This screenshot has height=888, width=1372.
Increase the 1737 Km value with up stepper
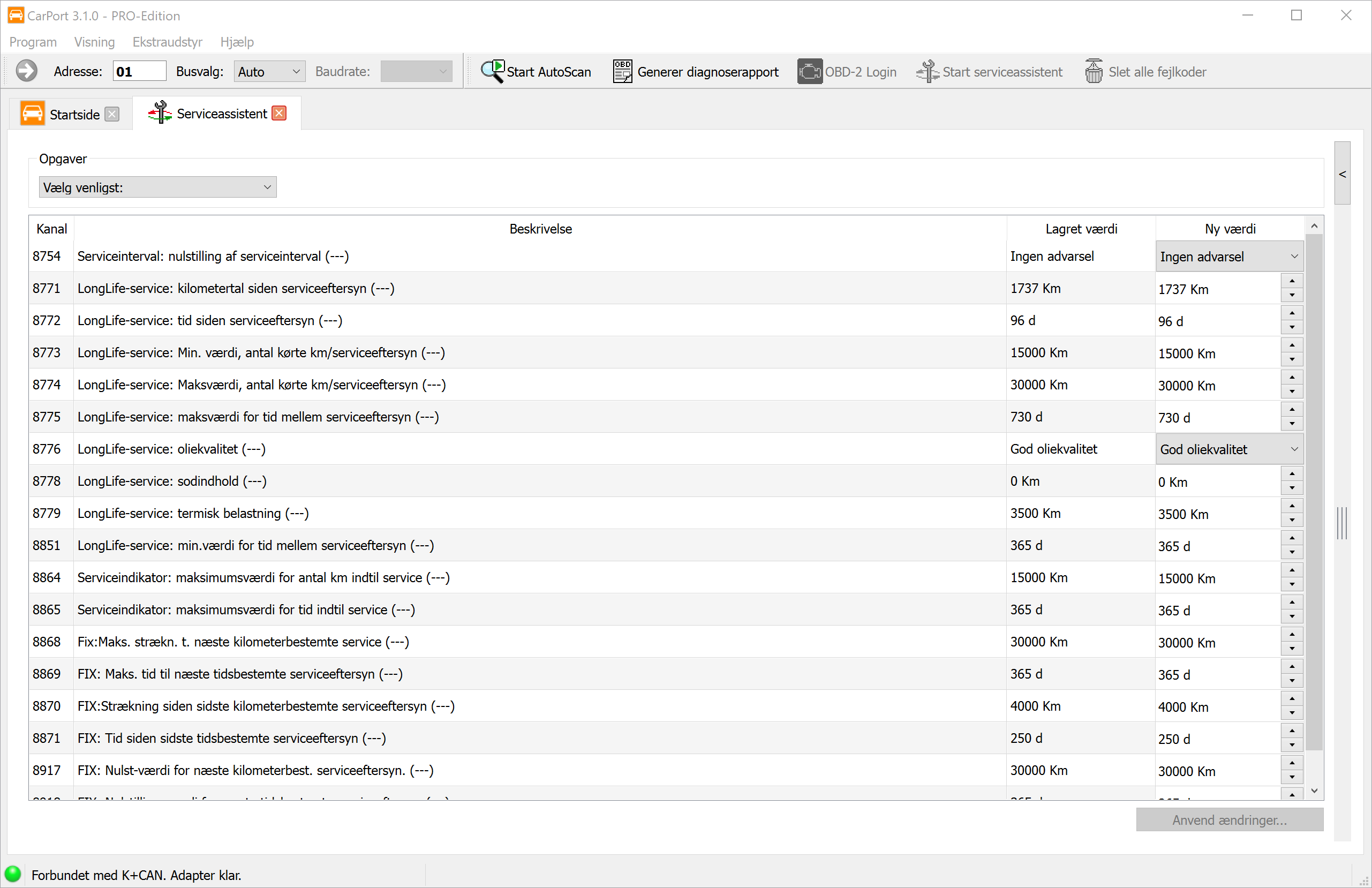tap(1292, 281)
